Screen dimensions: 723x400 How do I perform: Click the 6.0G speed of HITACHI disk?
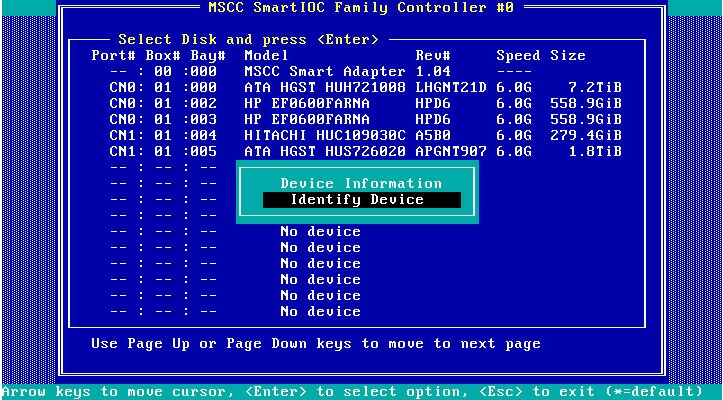coord(514,135)
